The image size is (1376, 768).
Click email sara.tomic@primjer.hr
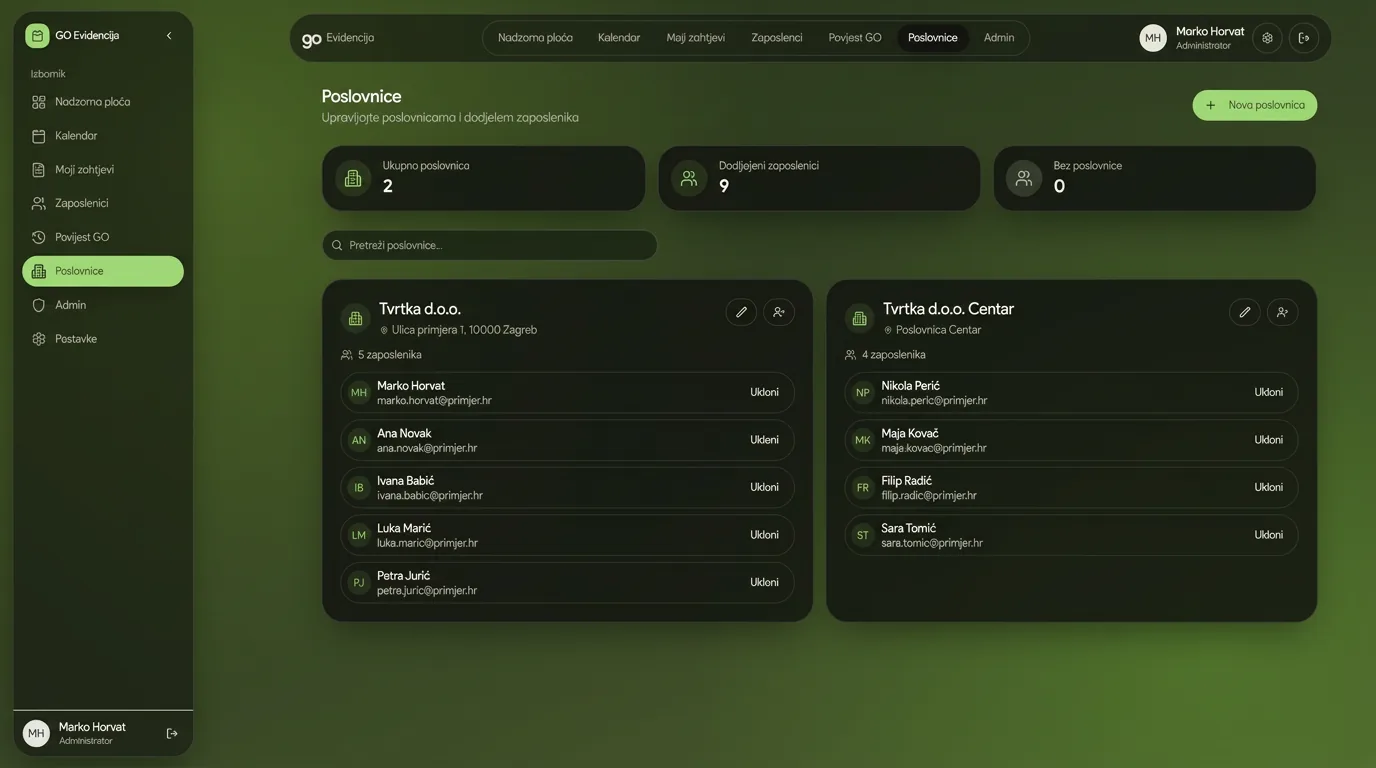point(932,543)
